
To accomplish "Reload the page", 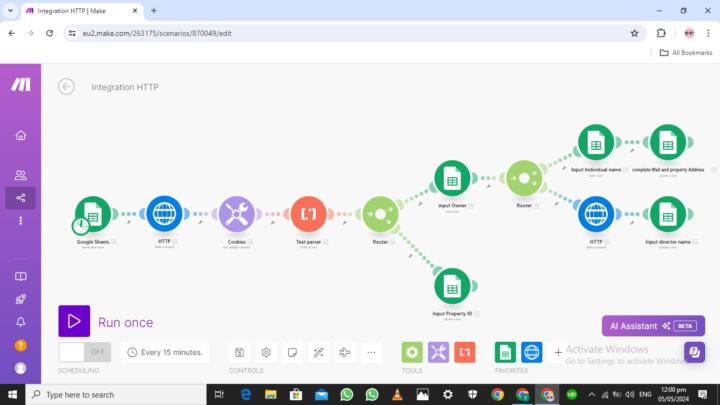I will pyautogui.click(x=50, y=33).
